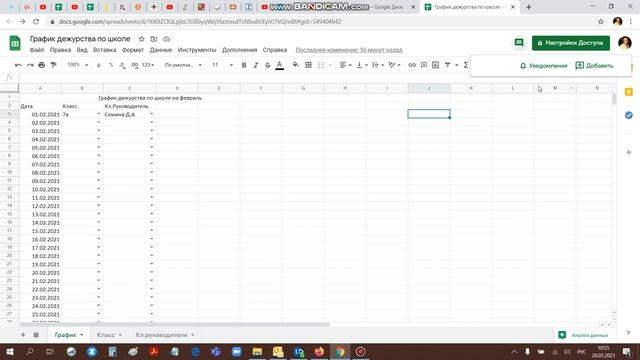Open text rotation options
640x360 pixels.
(x=394, y=65)
